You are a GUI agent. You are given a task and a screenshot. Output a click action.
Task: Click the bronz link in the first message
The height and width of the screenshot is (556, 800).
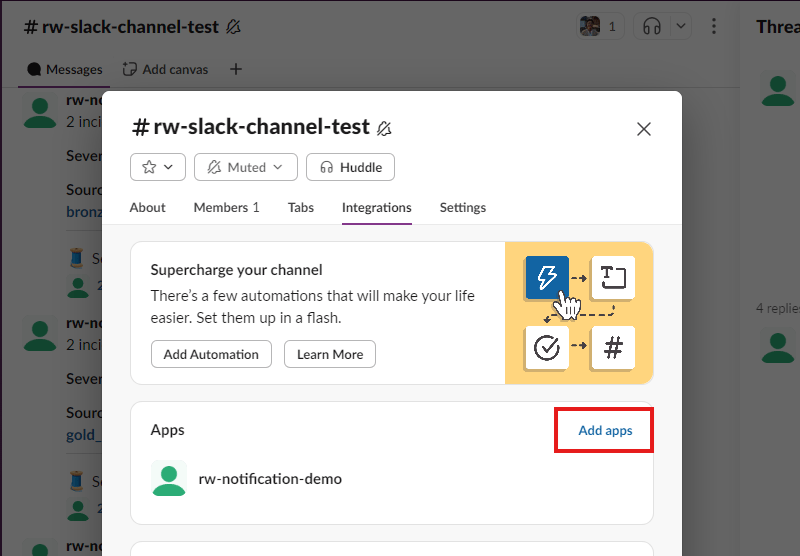(84, 212)
